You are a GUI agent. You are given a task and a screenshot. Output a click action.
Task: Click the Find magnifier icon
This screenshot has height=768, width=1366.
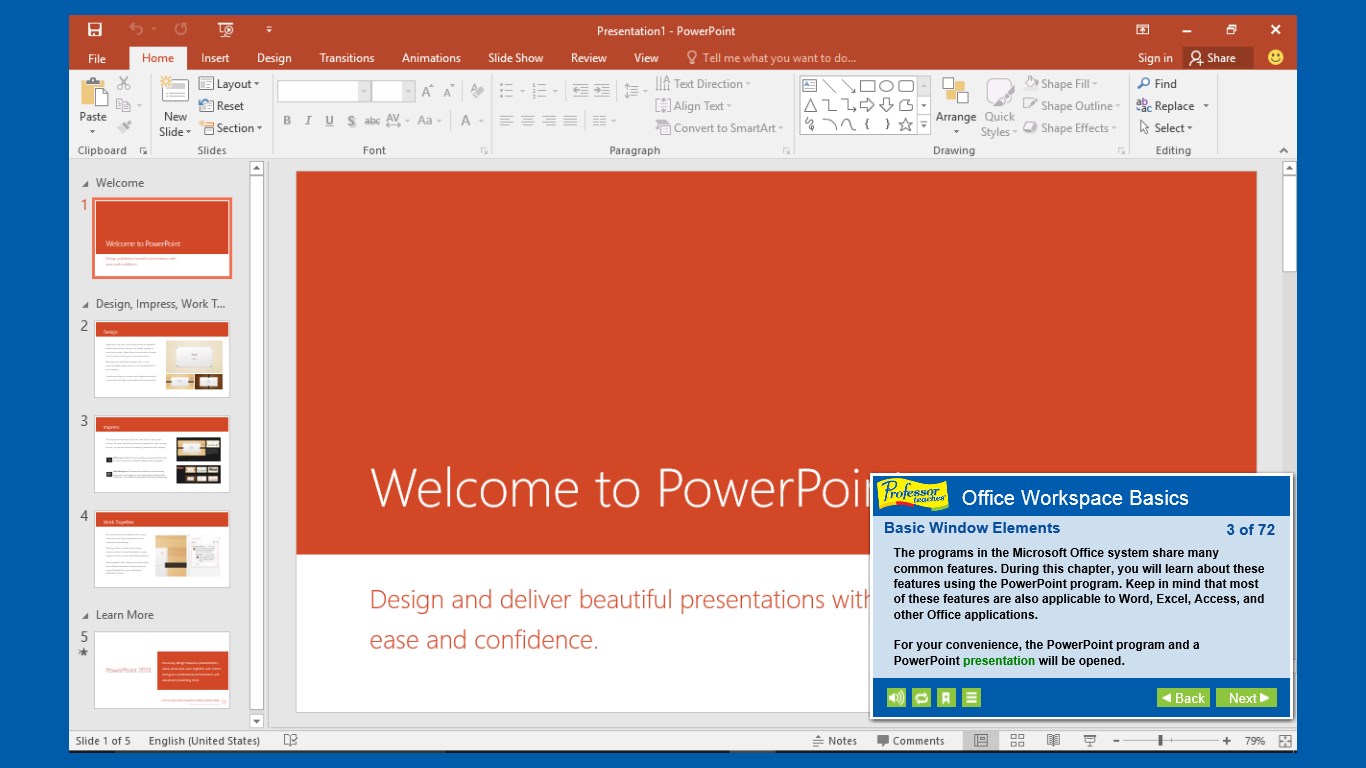tap(1144, 84)
